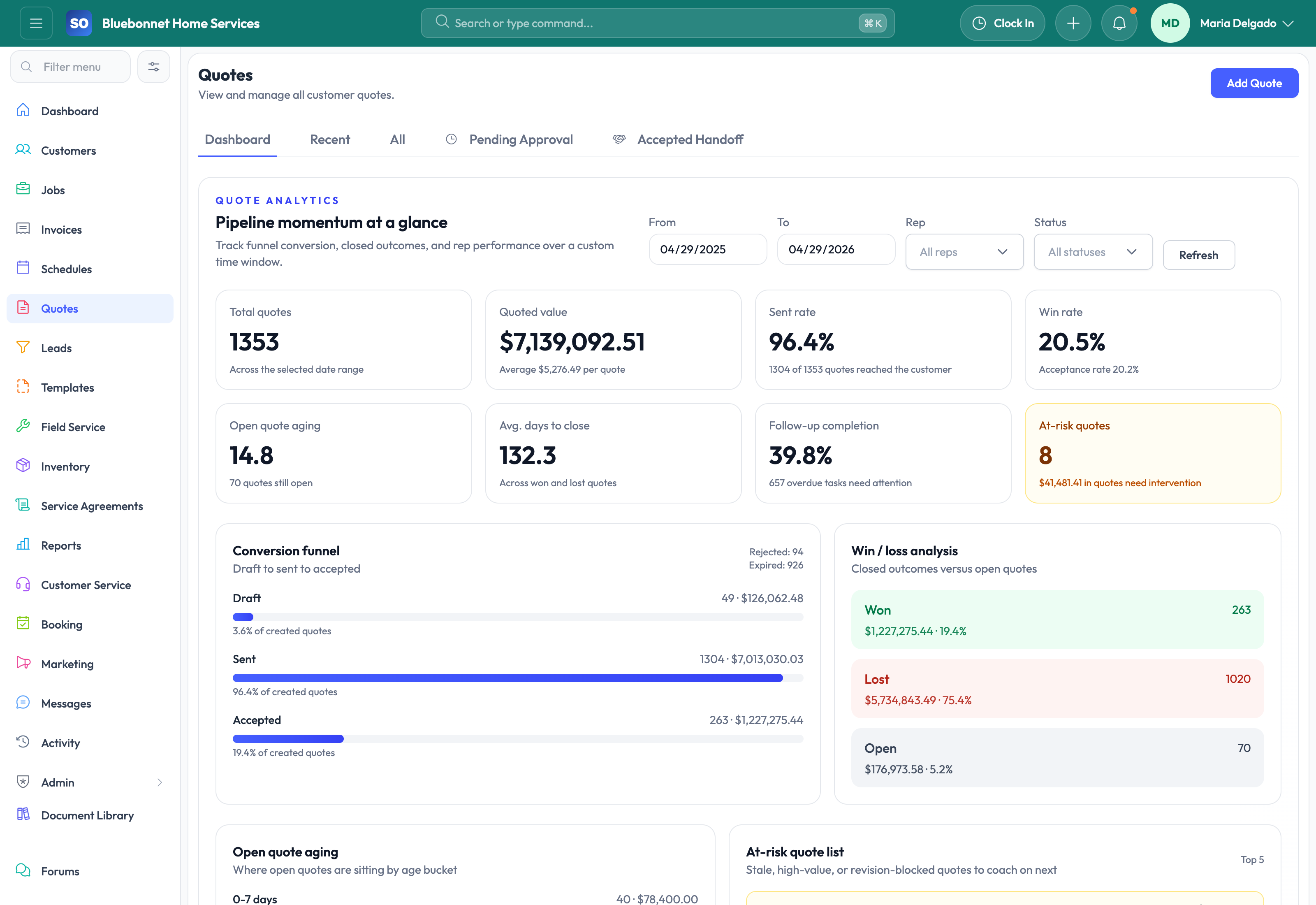Expand the Admin submenu chevron
Screen dimensions: 1316x905
[x=160, y=782]
